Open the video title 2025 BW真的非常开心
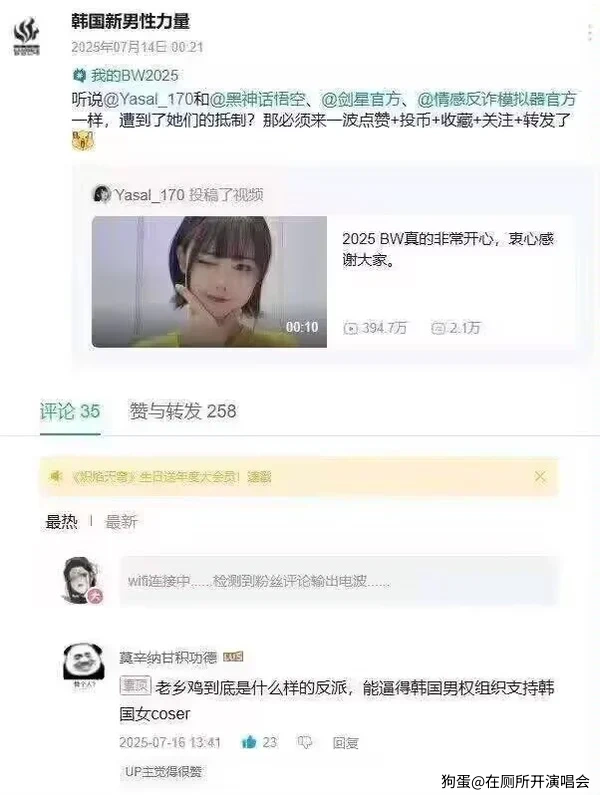 click(x=448, y=249)
